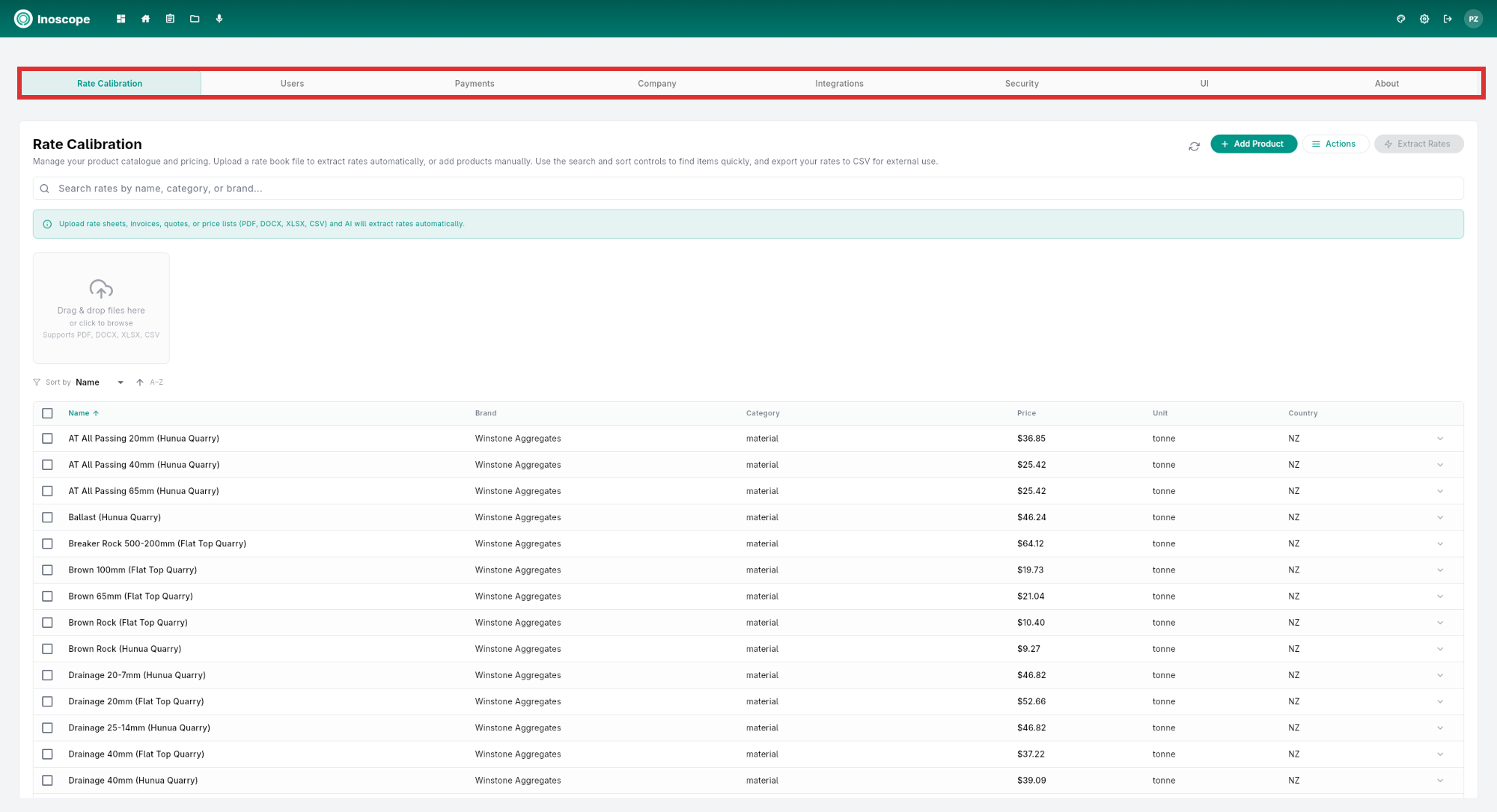Image resolution: width=1497 pixels, height=812 pixels.
Task: Select all rows with the header checkbox
Action: coord(48,413)
